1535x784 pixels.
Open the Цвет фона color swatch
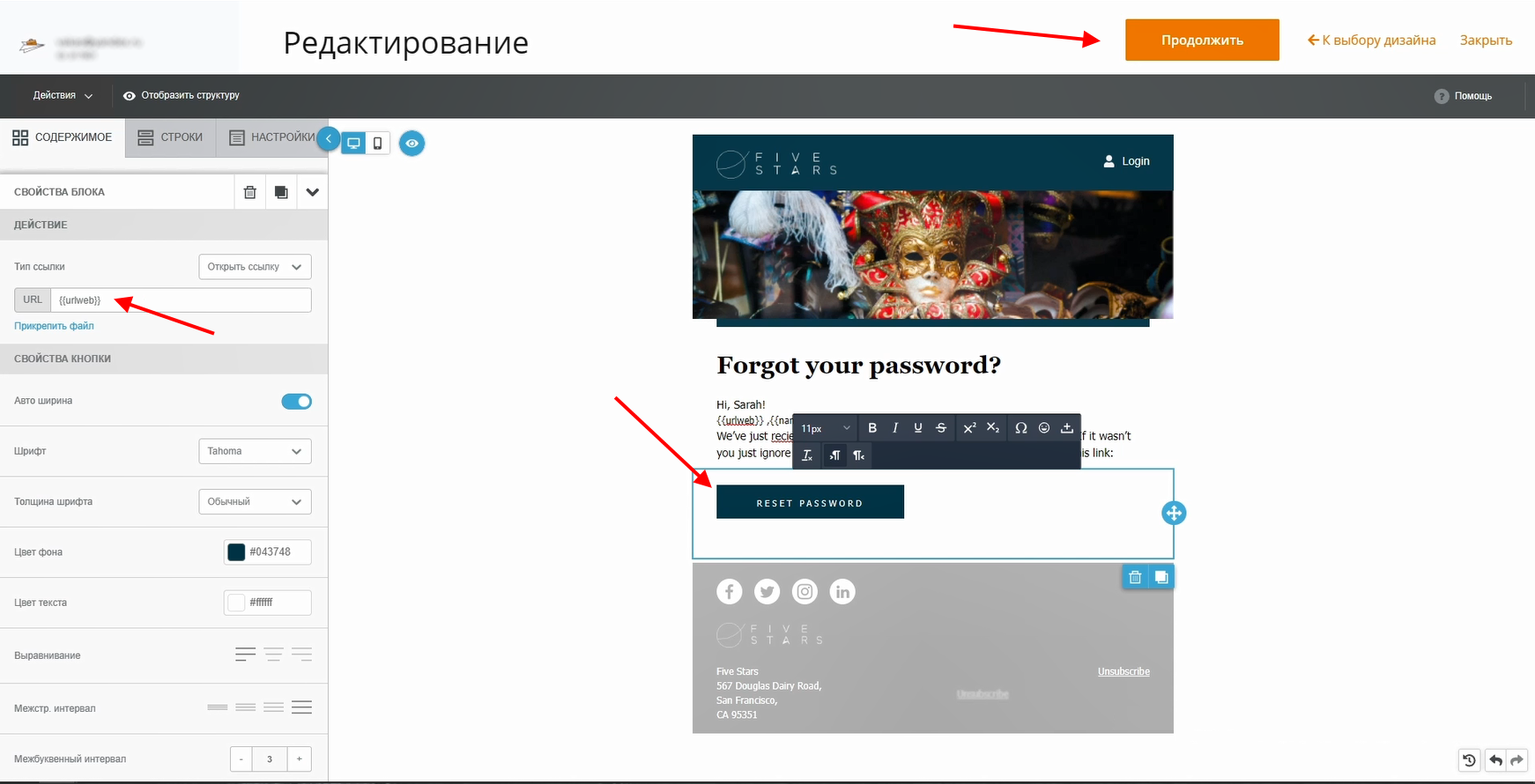[236, 552]
